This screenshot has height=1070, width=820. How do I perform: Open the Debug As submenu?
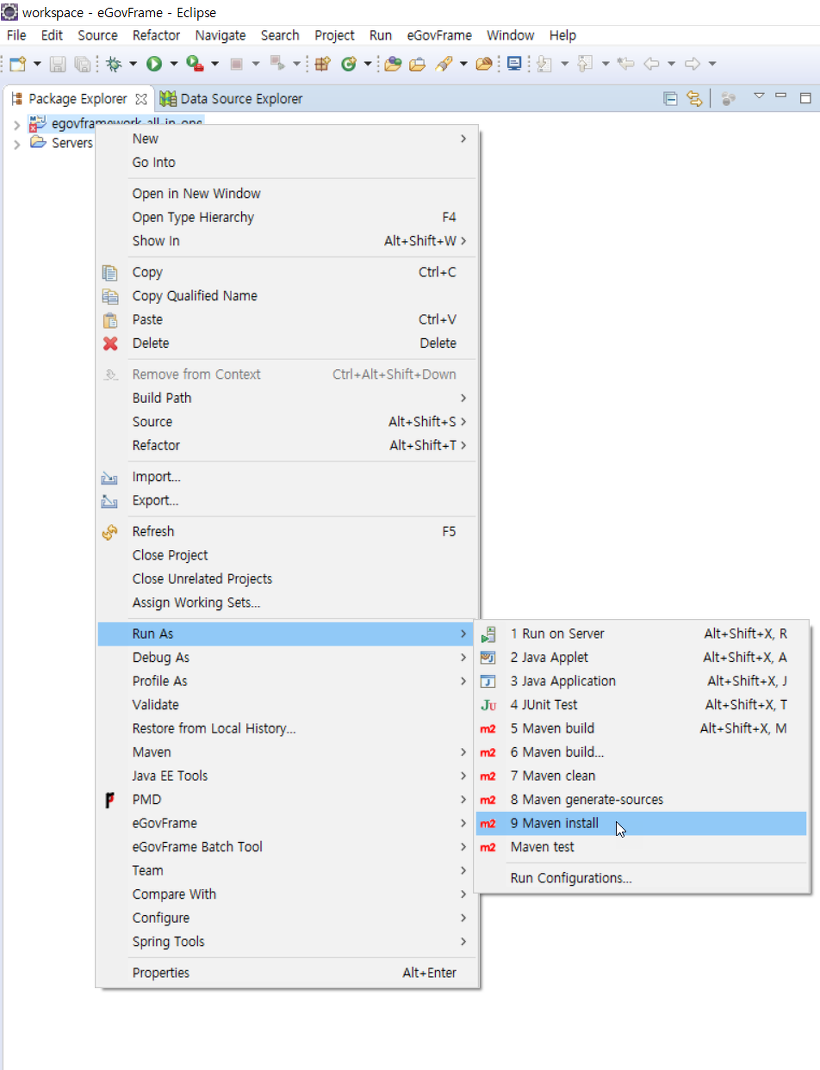(288, 658)
